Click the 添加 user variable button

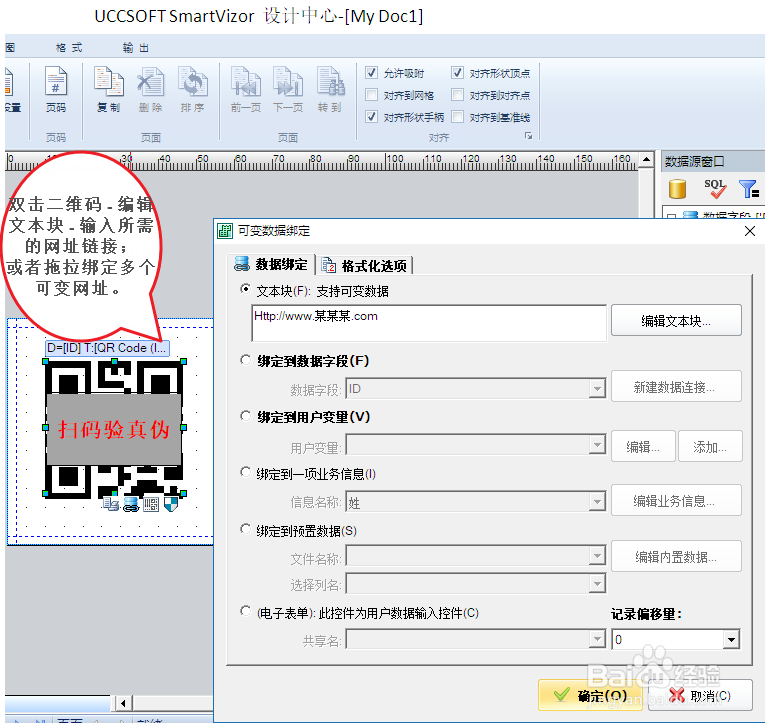pyautogui.click(x=710, y=446)
